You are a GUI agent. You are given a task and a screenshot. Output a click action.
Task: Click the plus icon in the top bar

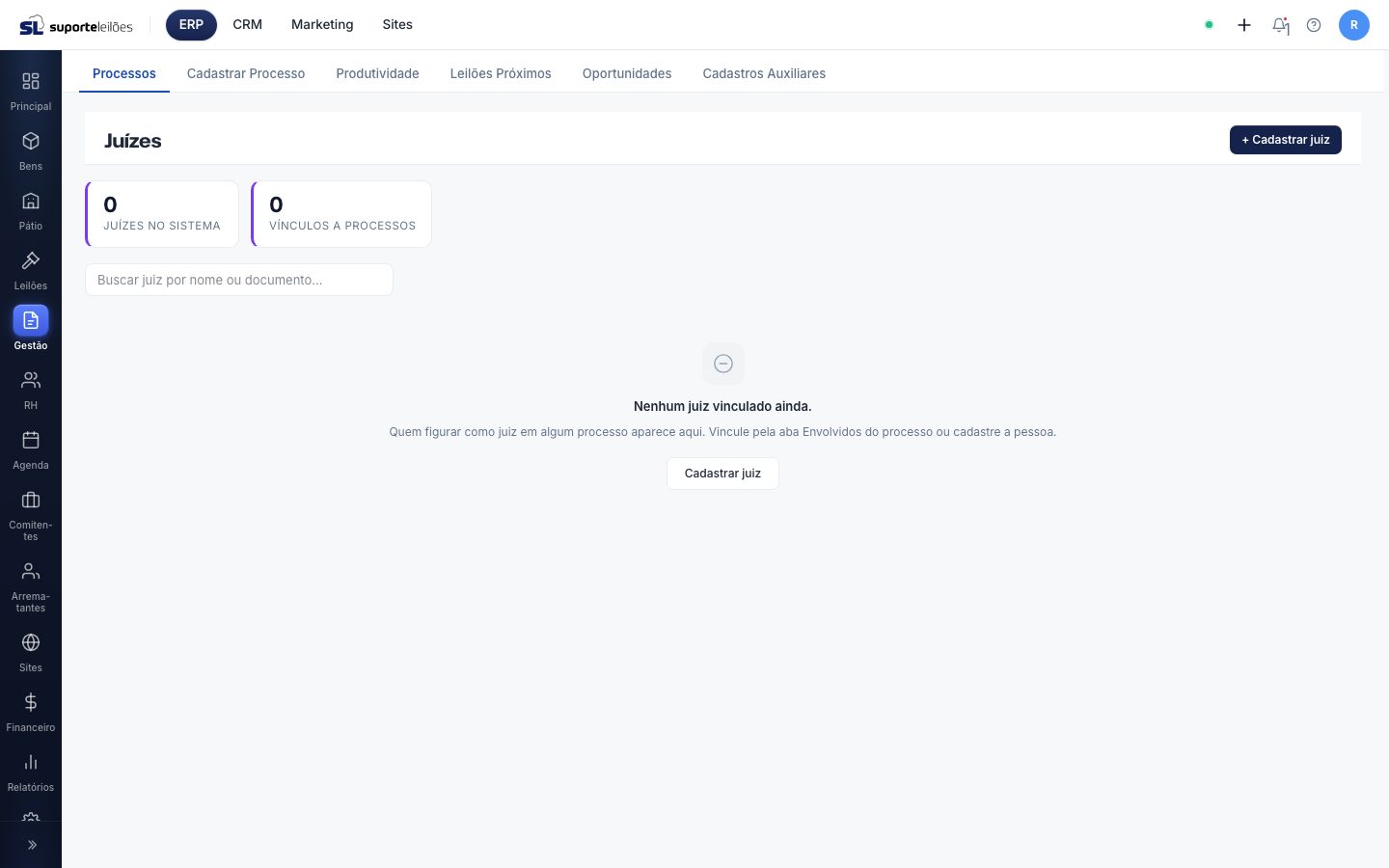coord(1244,25)
